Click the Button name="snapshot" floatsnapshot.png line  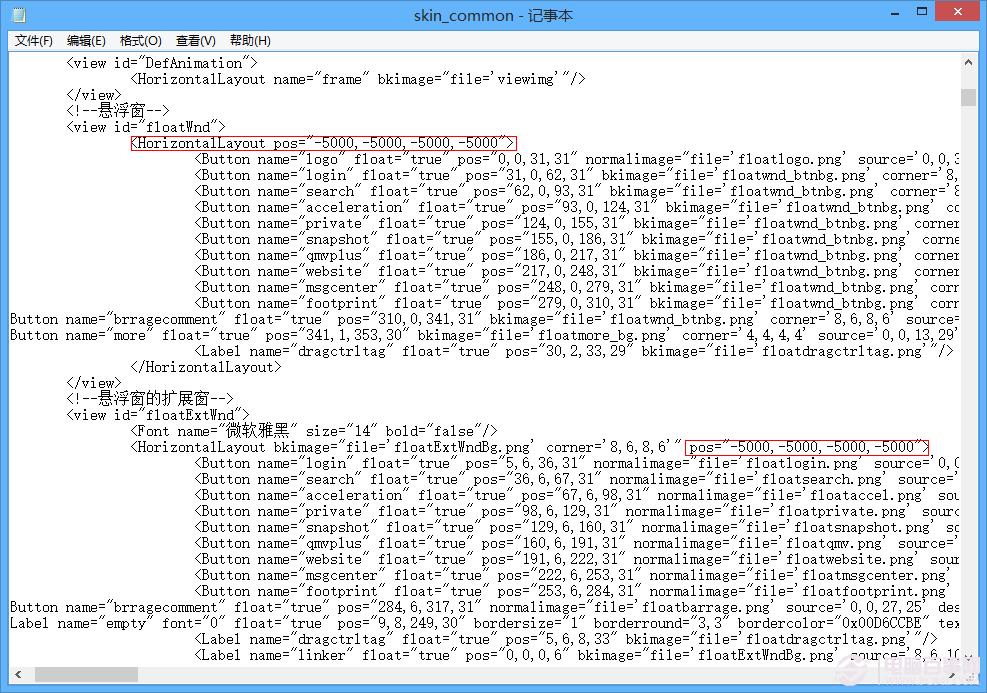click(577, 527)
